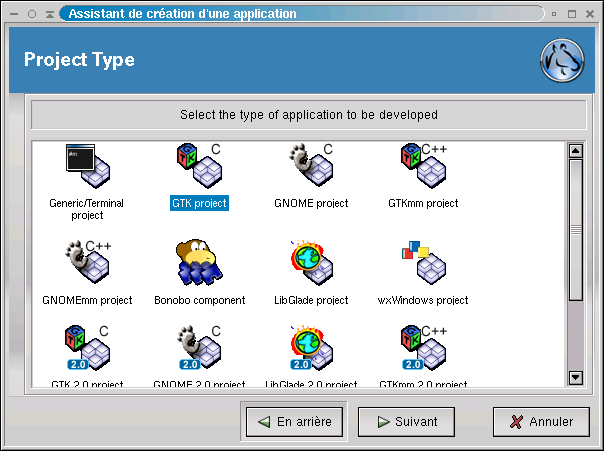Viewport: 604px width, 451px height.
Task: Select the LibGlade 2.0 project icon
Action: (x=311, y=349)
